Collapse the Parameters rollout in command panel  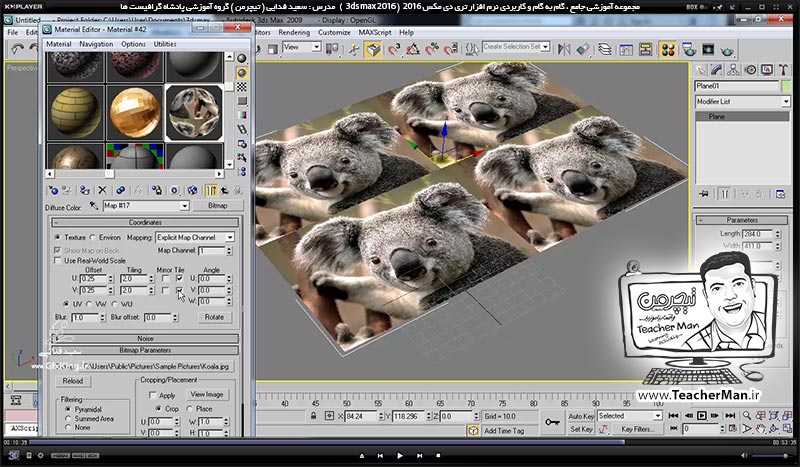tap(742, 220)
